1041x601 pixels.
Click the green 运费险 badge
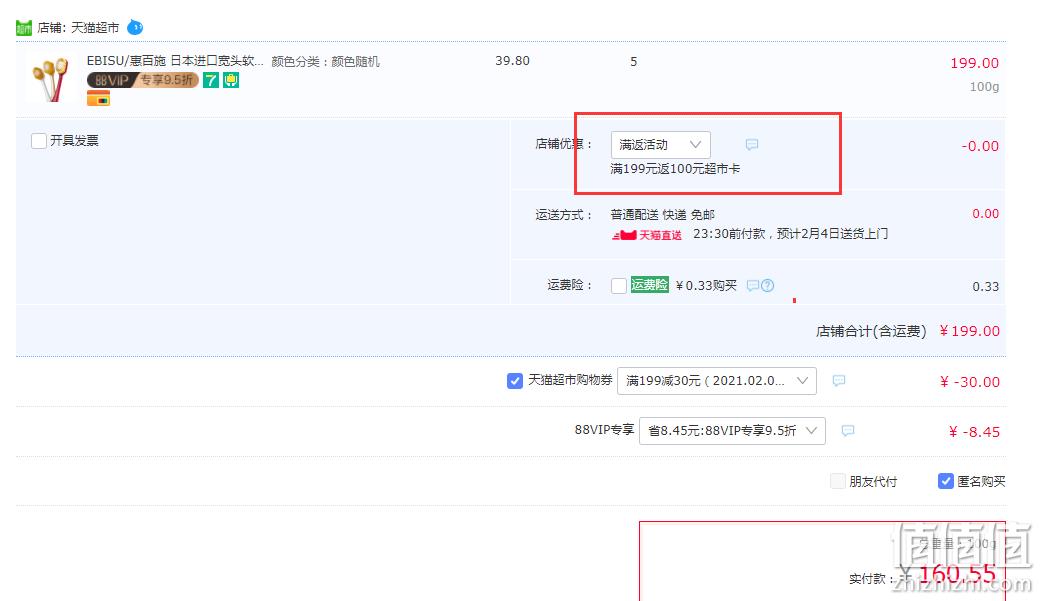pos(649,285)
